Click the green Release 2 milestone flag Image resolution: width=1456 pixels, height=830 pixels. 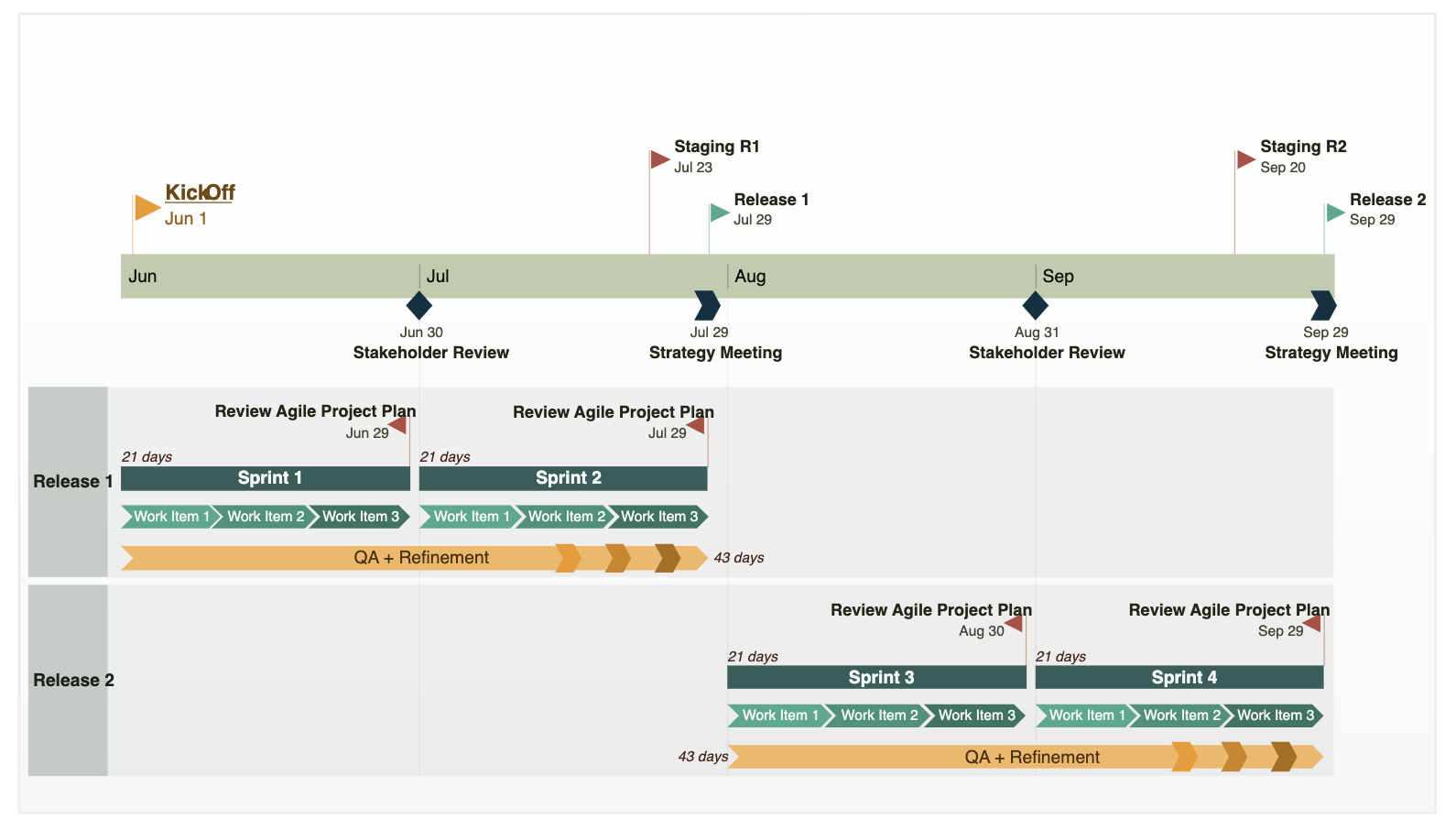tap(1334, 213)
